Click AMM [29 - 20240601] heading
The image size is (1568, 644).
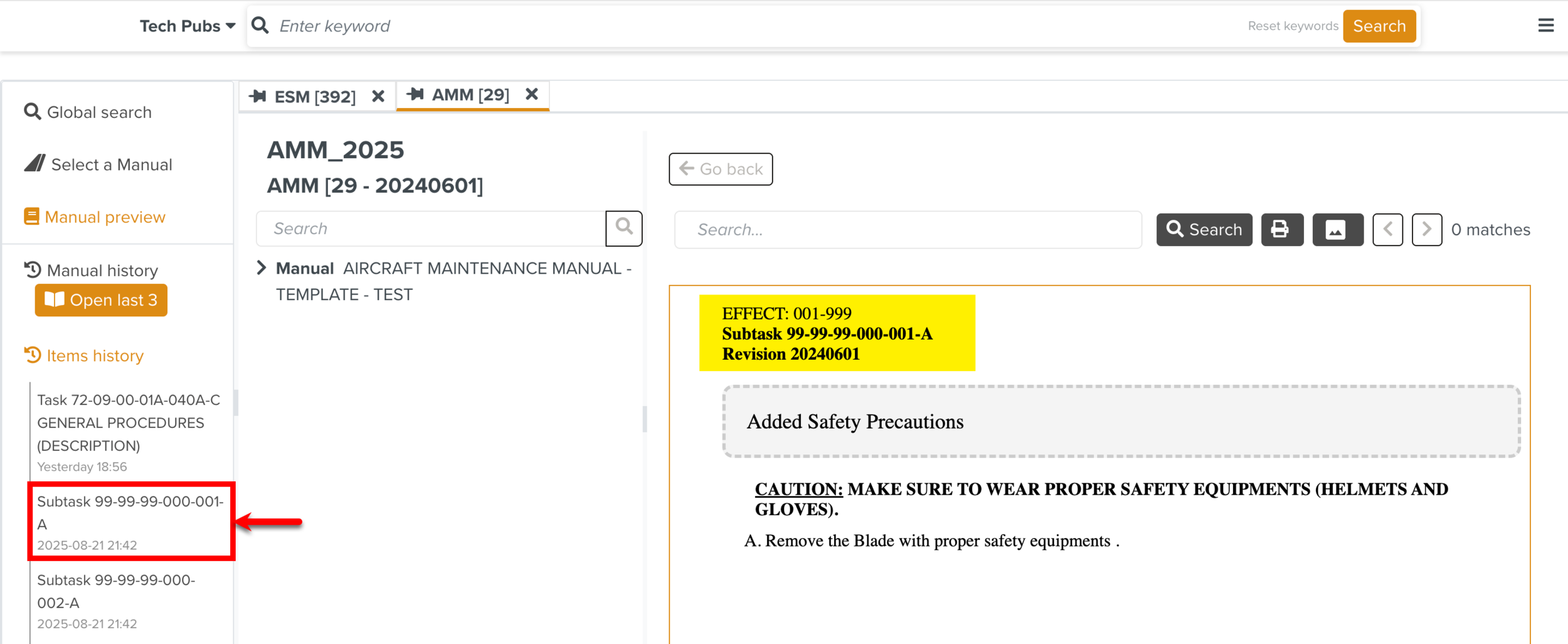point(375,186)
